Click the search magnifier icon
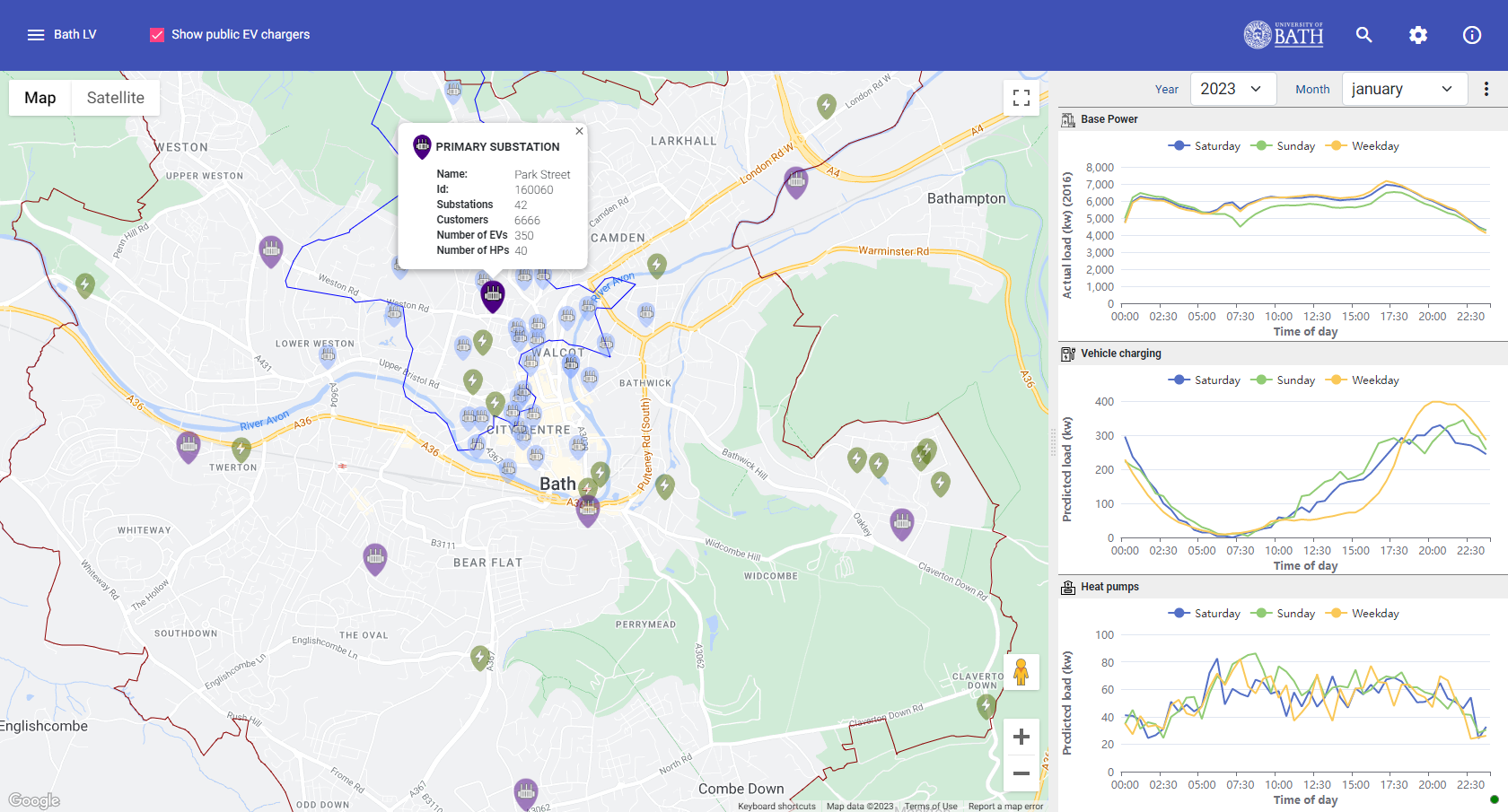This screenshot has width=1508, height=812. [1363, 35]
